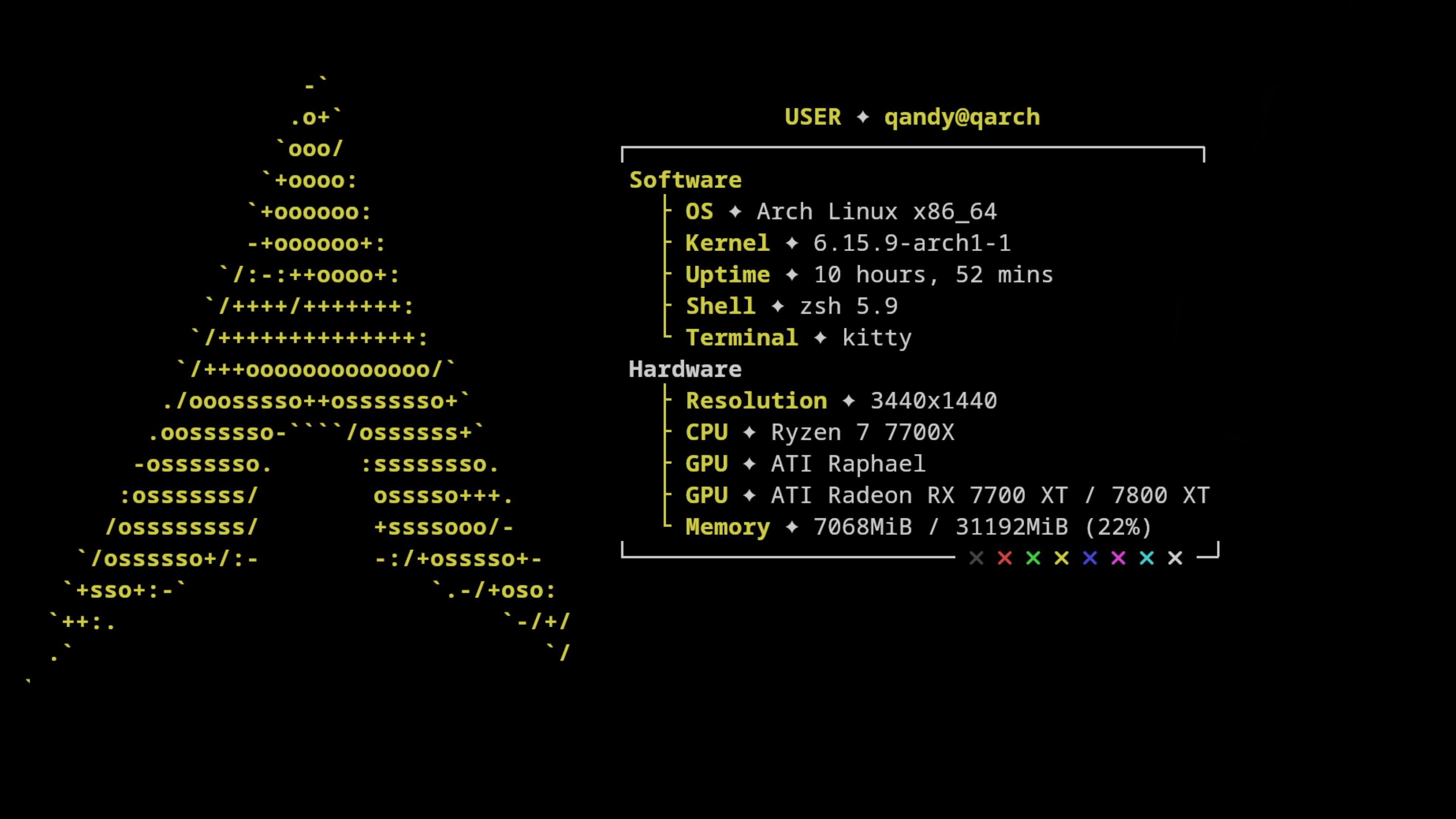The width and height of the screenshot is (1456, 819).
Task: Select the "ATI Raphael" value
Action: pyautogui.click(x=849, y=464)
